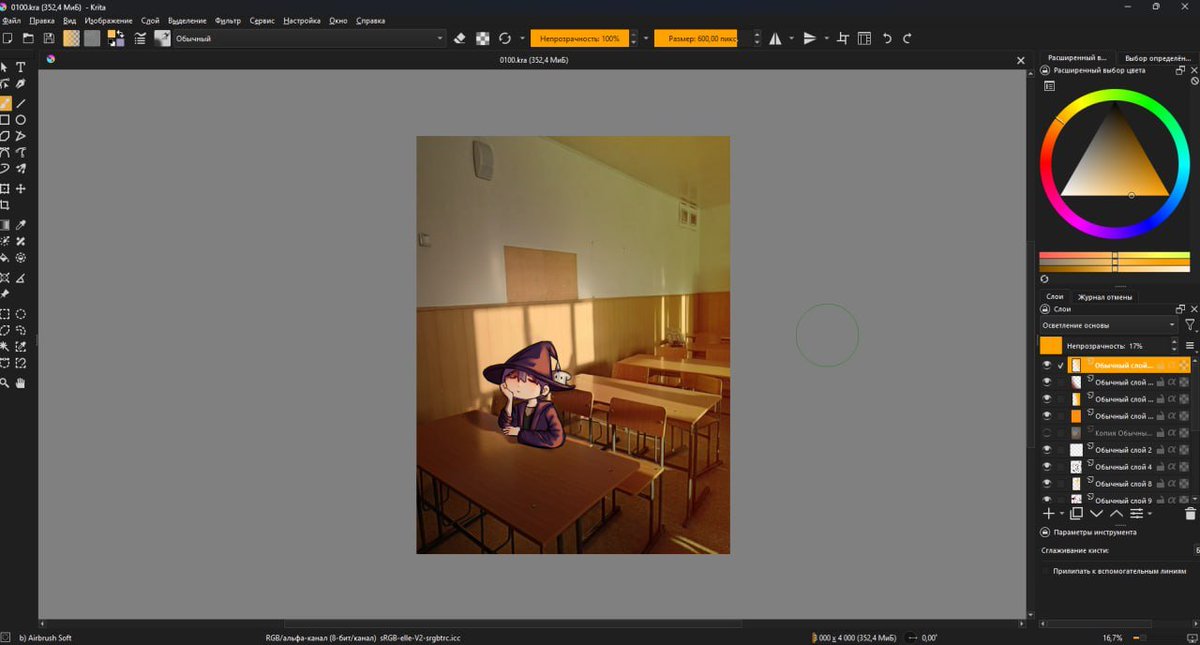Select the Rectangle shape tool
1200x645 pixels.
[x=5, y=119]
